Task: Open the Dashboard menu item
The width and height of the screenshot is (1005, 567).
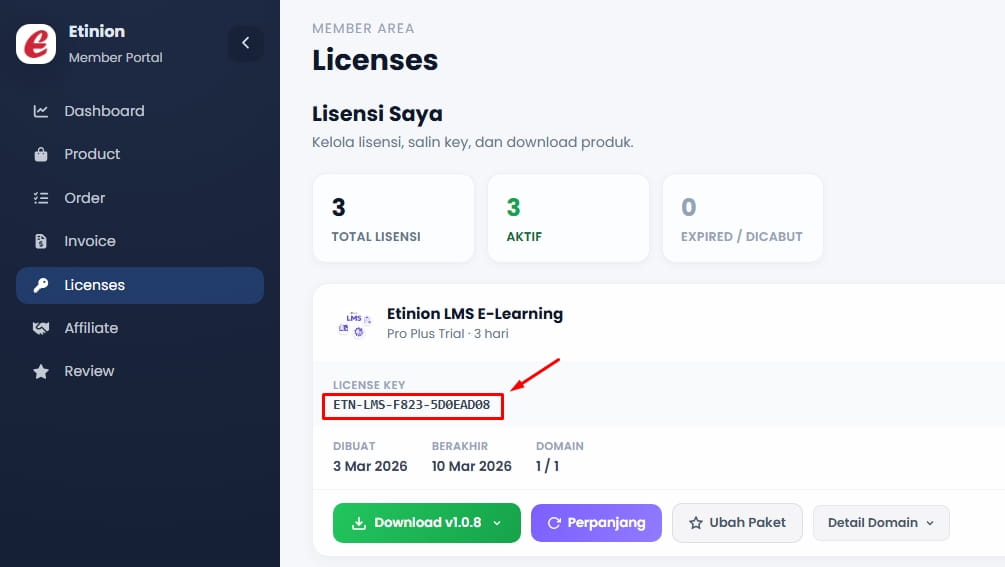Action: click(104, 111)
